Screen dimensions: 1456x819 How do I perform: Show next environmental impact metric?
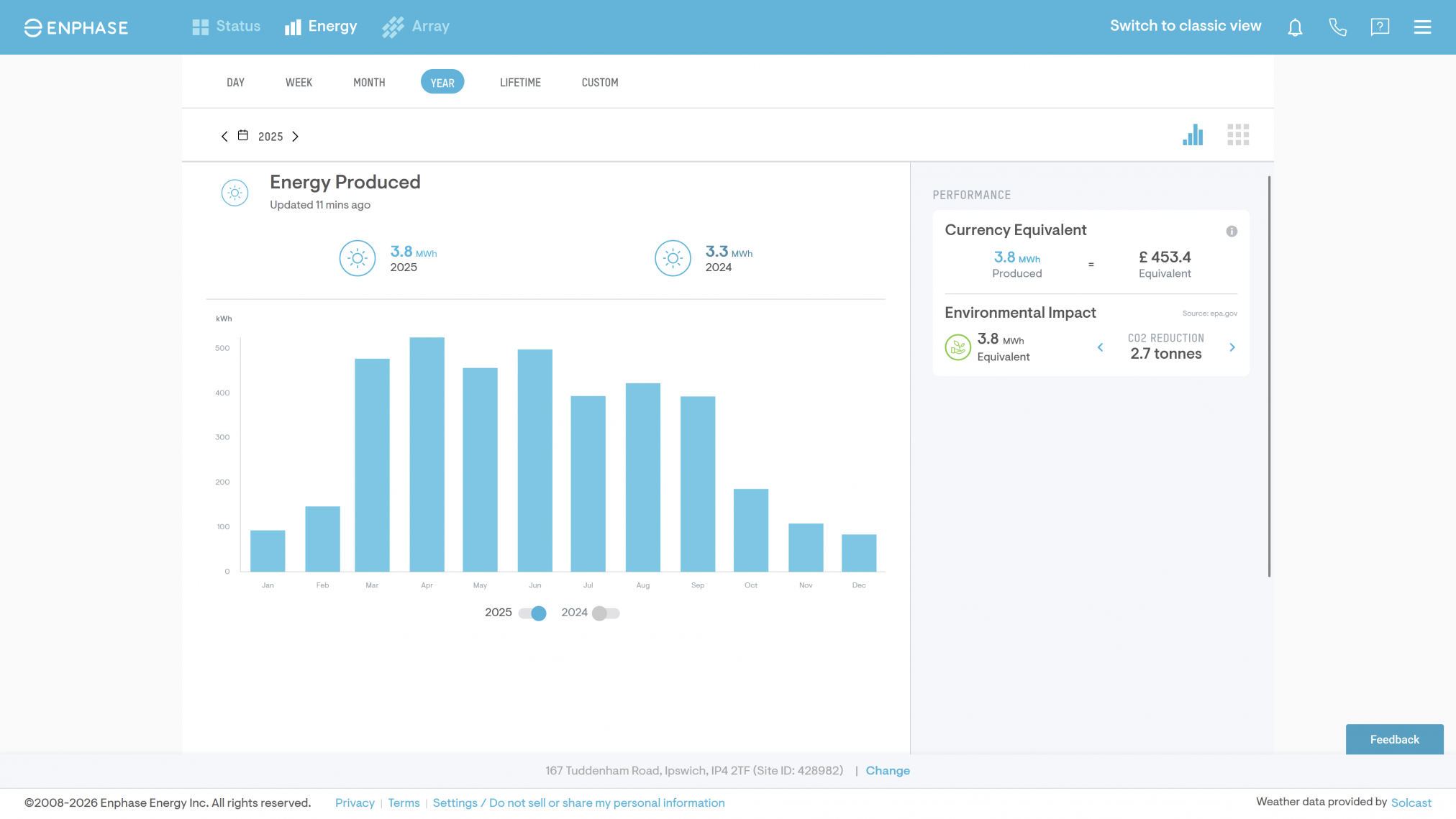(x=1232, y=347)
